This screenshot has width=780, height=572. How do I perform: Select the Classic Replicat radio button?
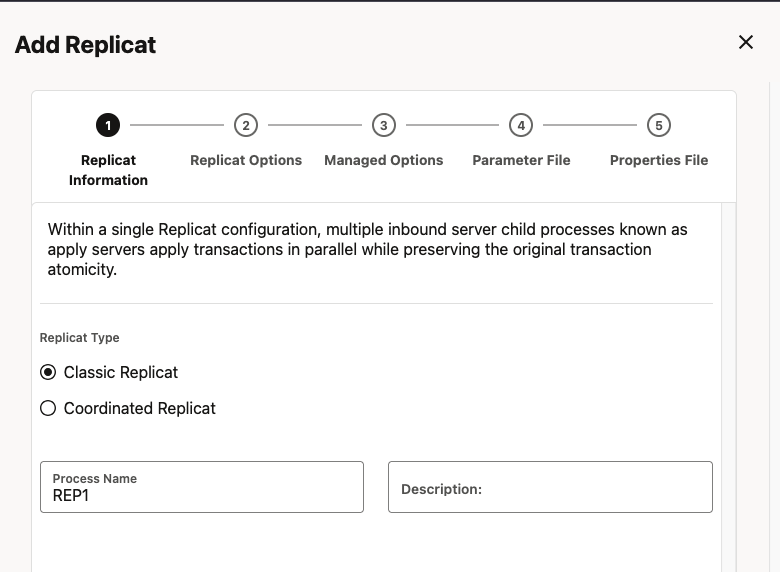pyautogui.click(x=48, y=372)
